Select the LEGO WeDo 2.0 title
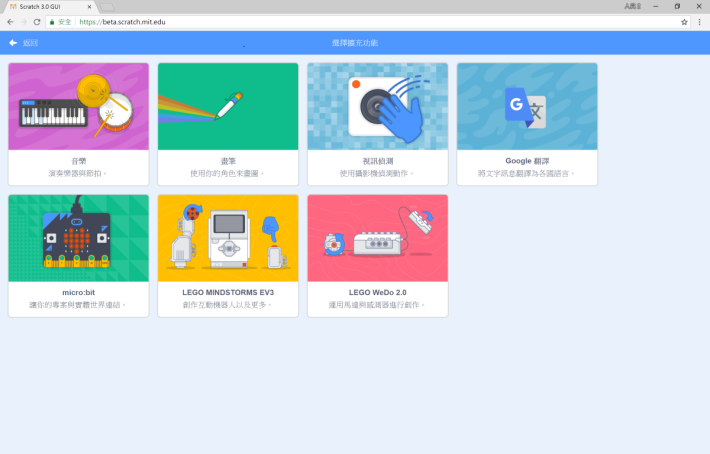This screenshot has width=710, height=454. pyautogui.click(x=378, y=292)
